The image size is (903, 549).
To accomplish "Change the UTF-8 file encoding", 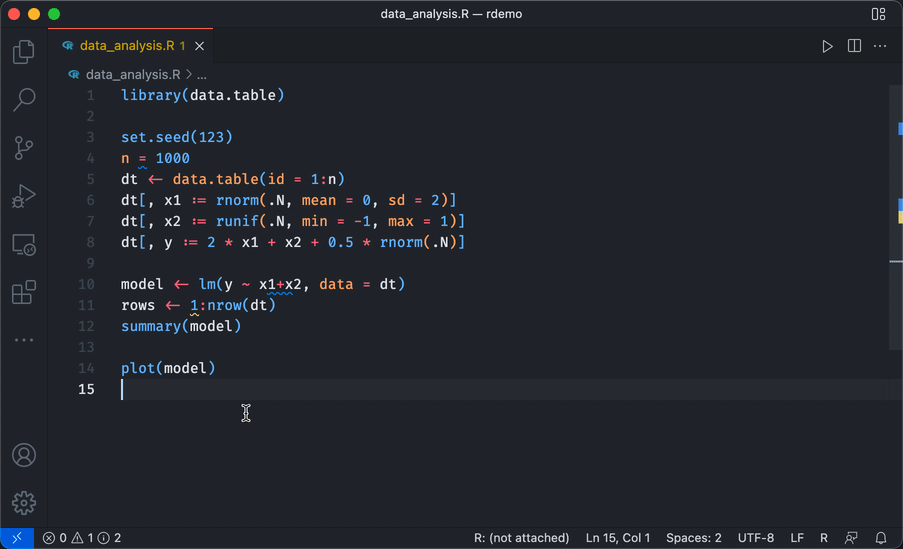I will click(x=756, y=538).
